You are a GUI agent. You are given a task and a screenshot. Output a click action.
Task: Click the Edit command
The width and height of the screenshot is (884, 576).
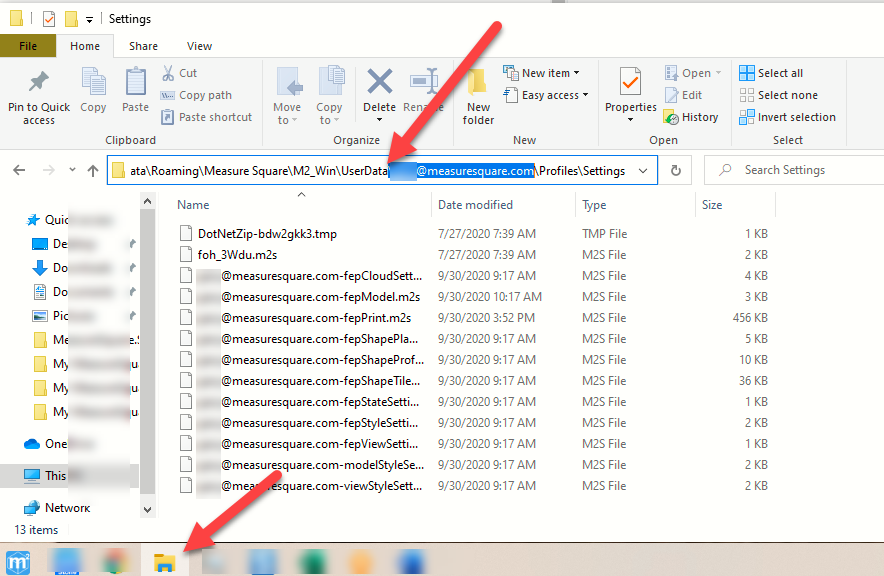[683, 95]
